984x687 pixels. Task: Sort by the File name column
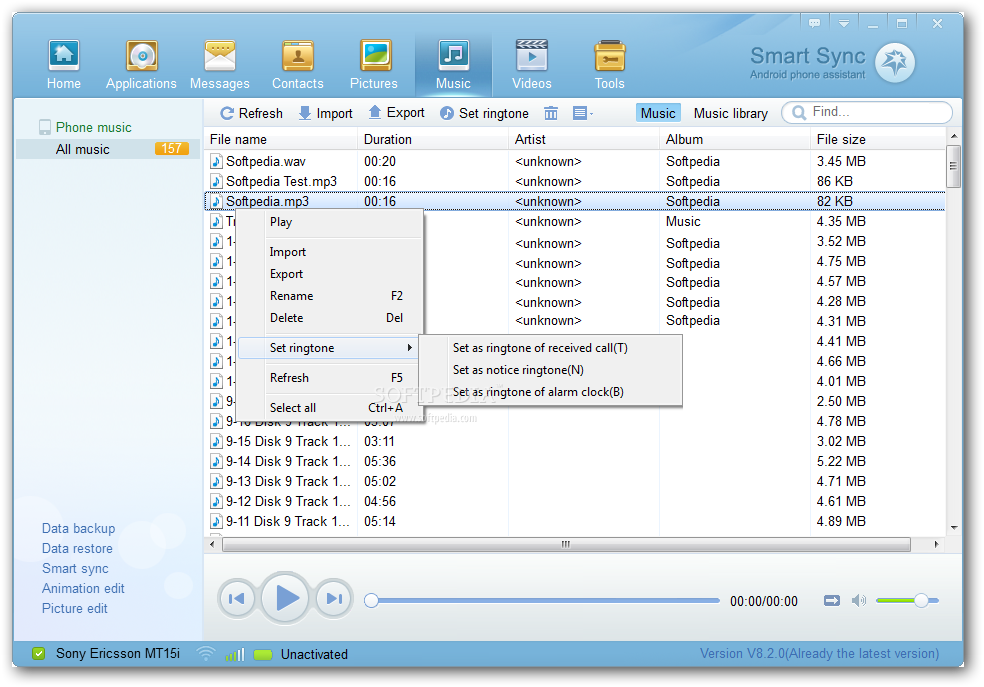tap(281, 139)
